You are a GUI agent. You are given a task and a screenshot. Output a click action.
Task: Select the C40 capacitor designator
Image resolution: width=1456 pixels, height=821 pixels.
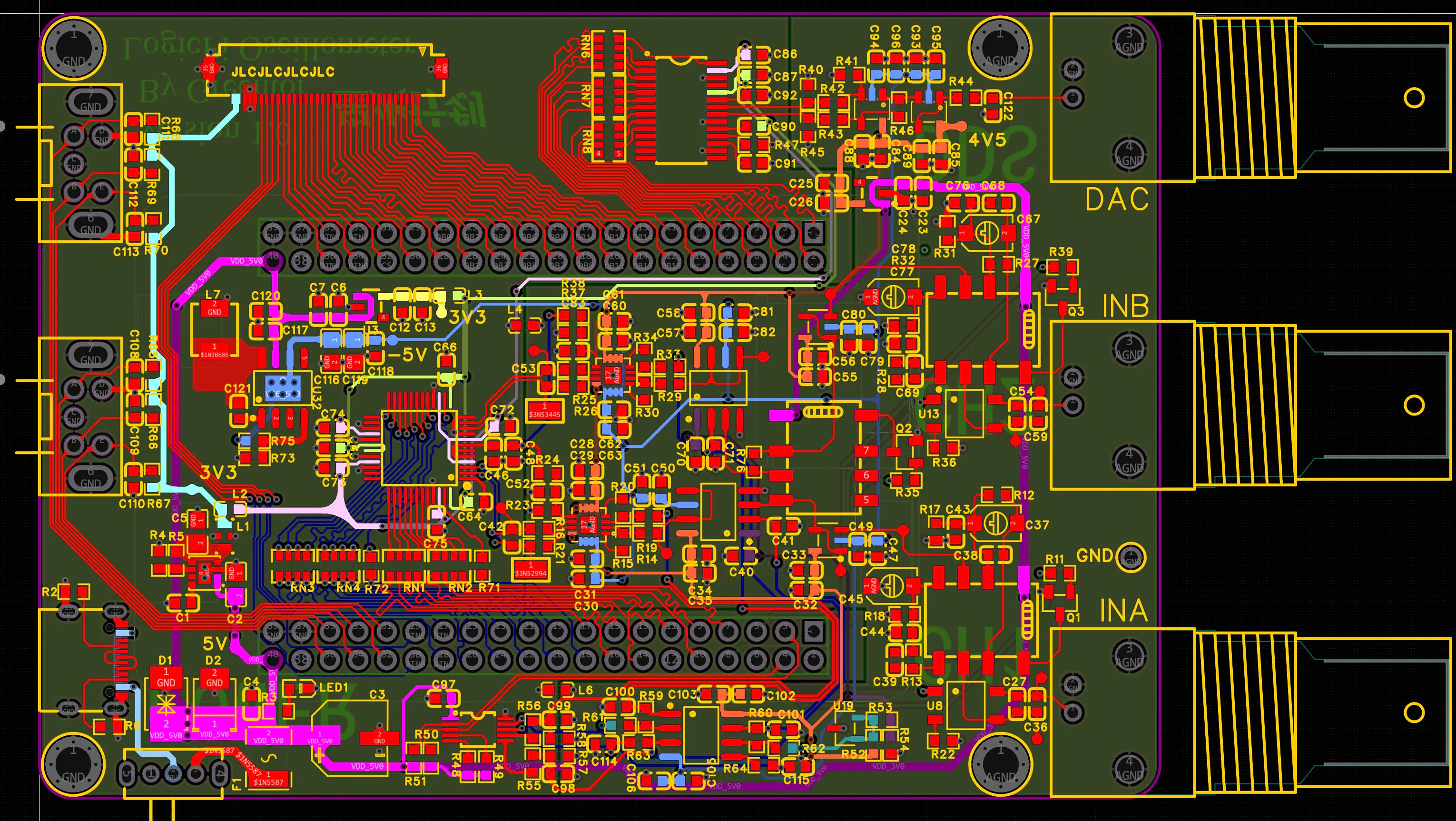pyautogui.click(x=741, y=572)
